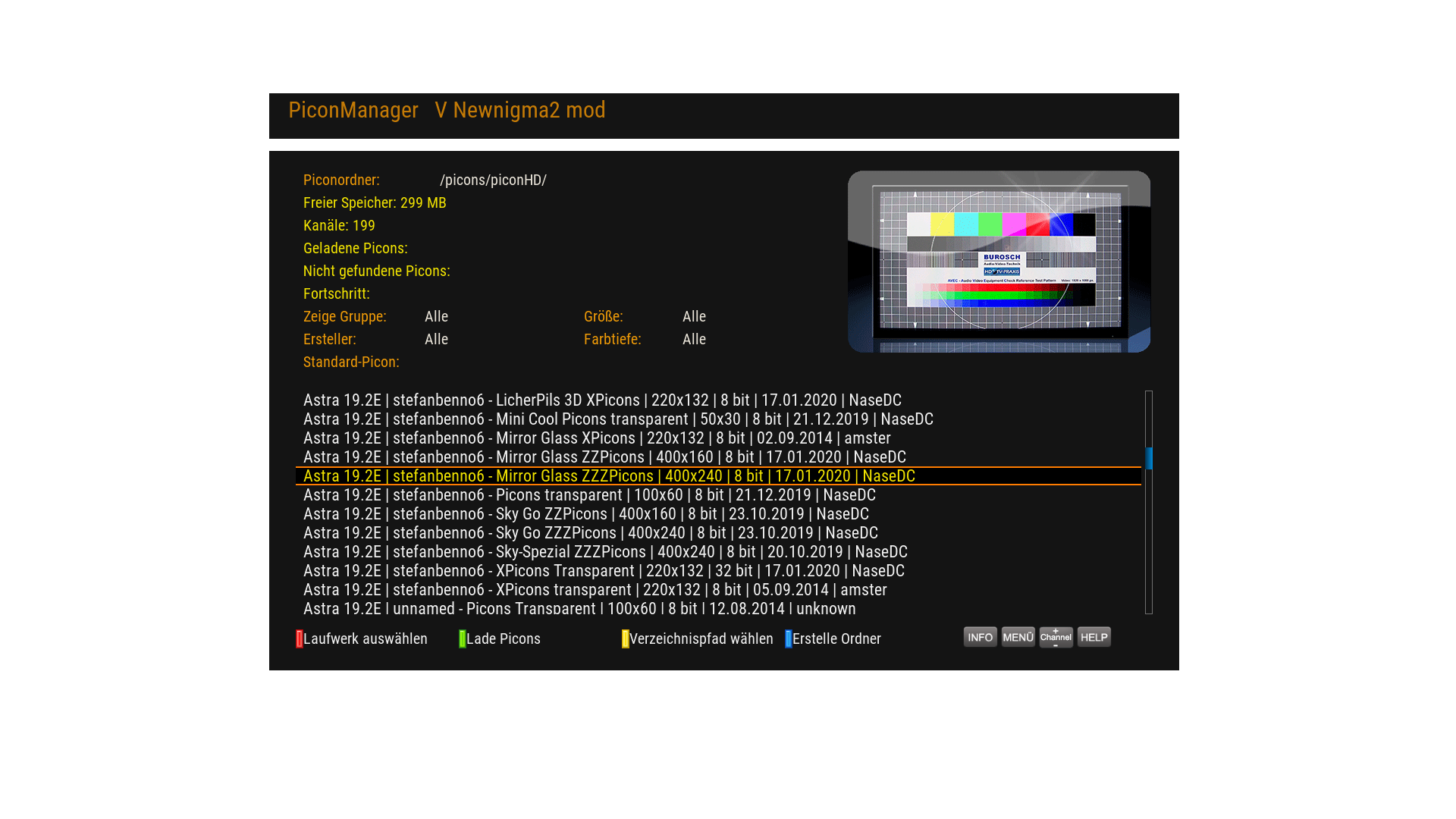
Task: Select Sky Go ZZZPicons 400x240 entry
Action: click(x=590, y=532)
